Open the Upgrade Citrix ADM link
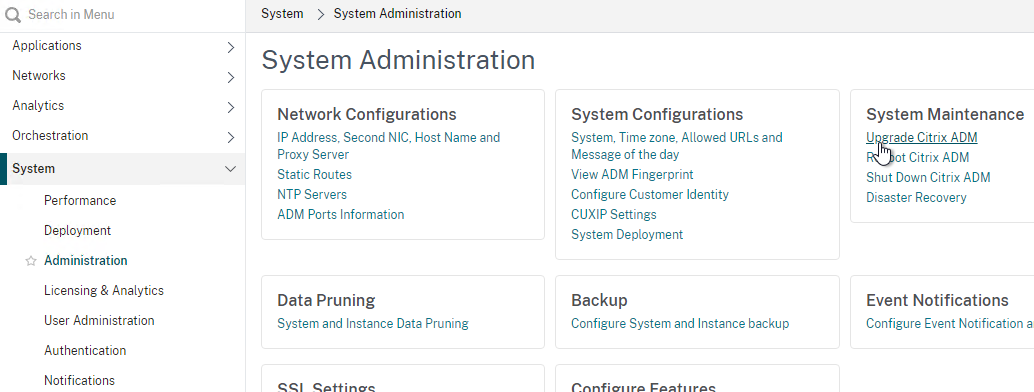 coord(921,137)
